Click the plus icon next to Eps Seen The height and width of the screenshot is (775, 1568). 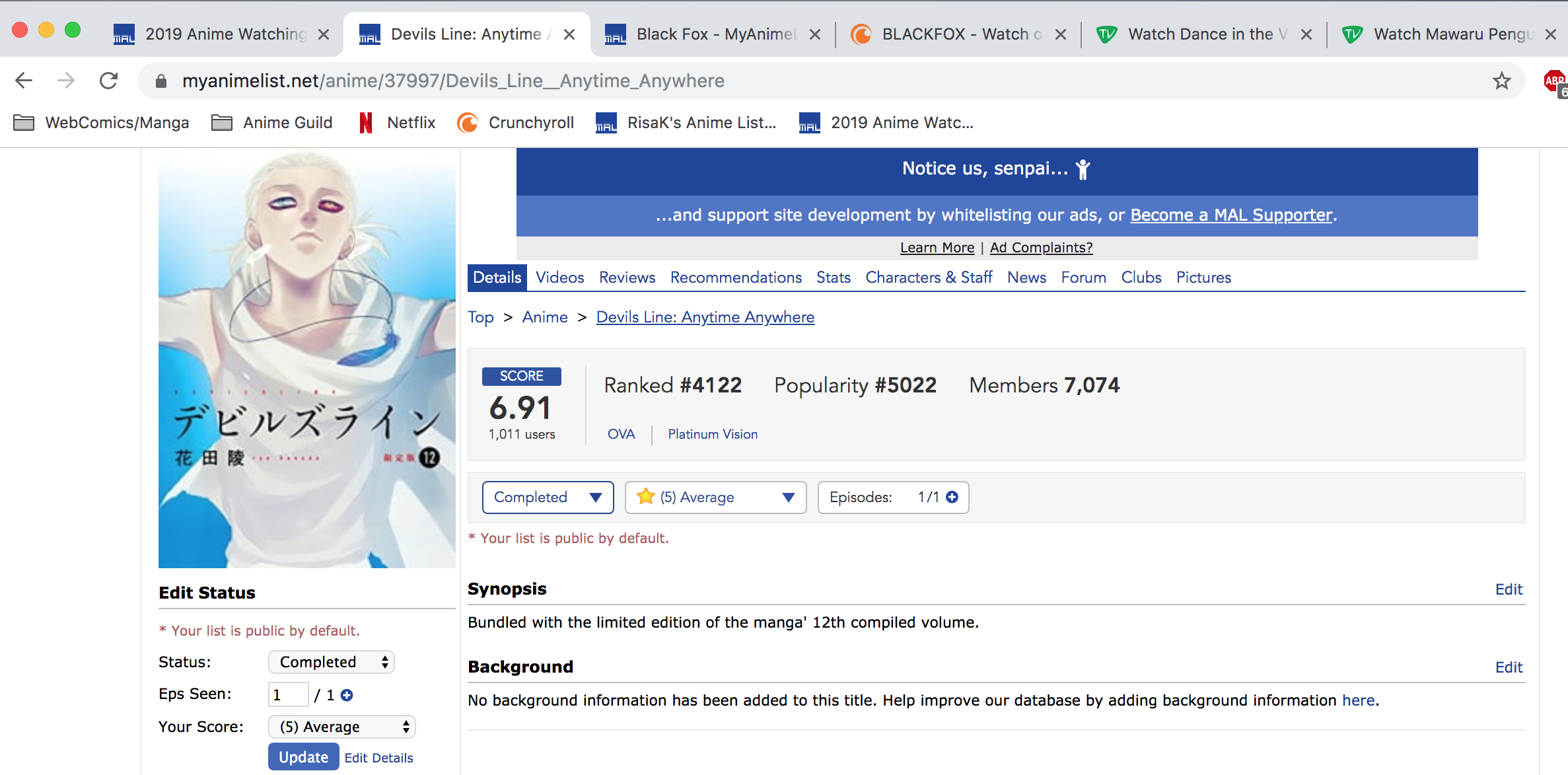tap(347, 695)
